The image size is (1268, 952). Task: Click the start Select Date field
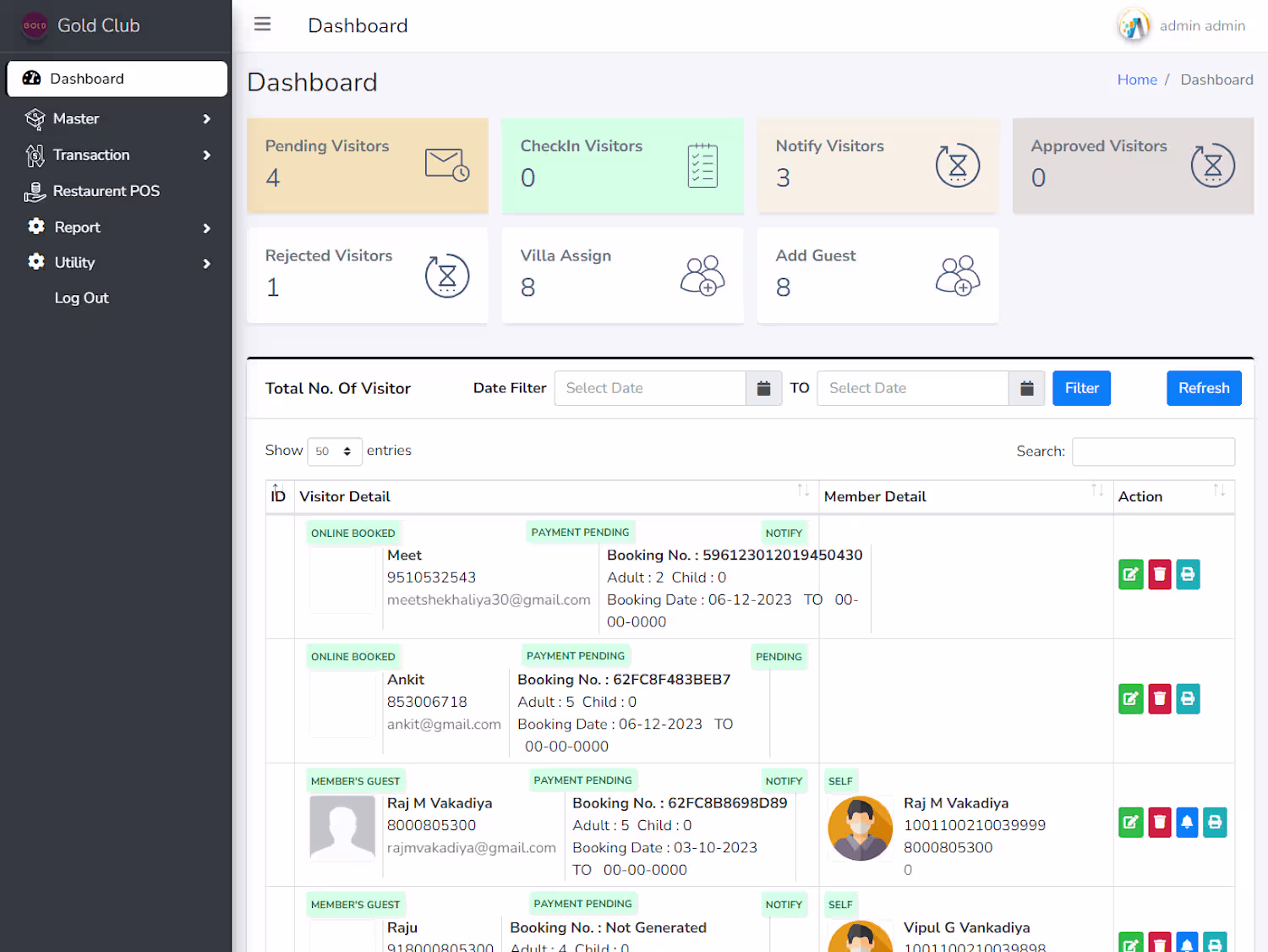(x=650, y=388)
